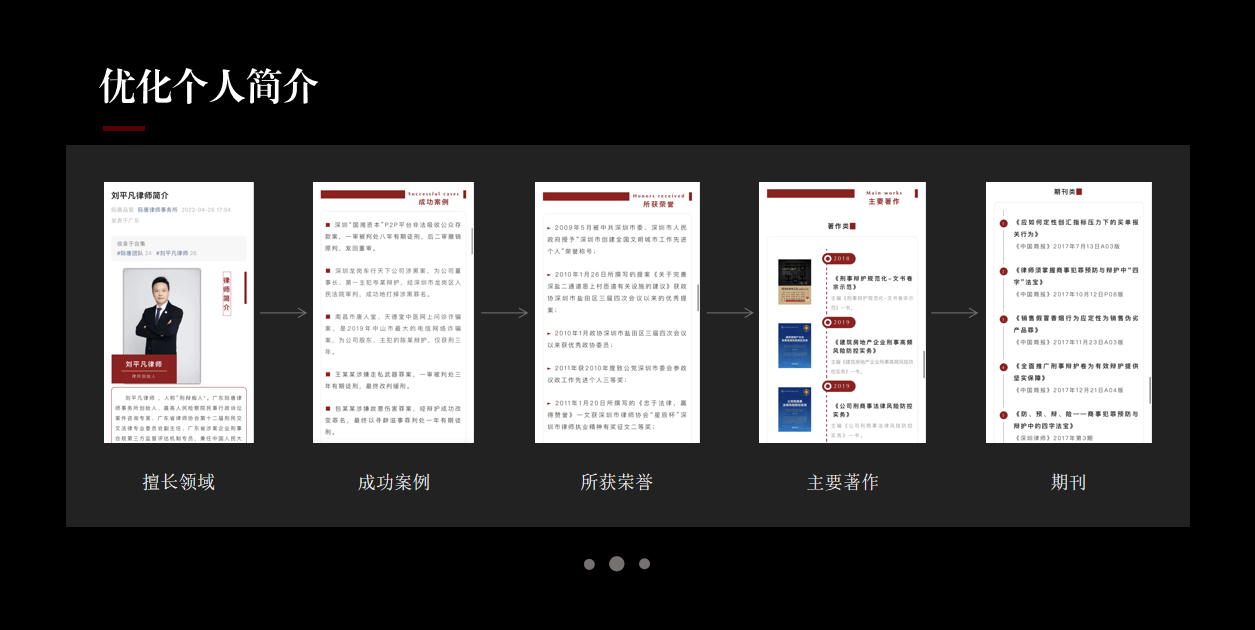Click the article title 《销售假冒香烟行为应定性为销售伪劣产品罪》
The height and width of the screenshot is (630, 1255).
[x=1076, y=323]
